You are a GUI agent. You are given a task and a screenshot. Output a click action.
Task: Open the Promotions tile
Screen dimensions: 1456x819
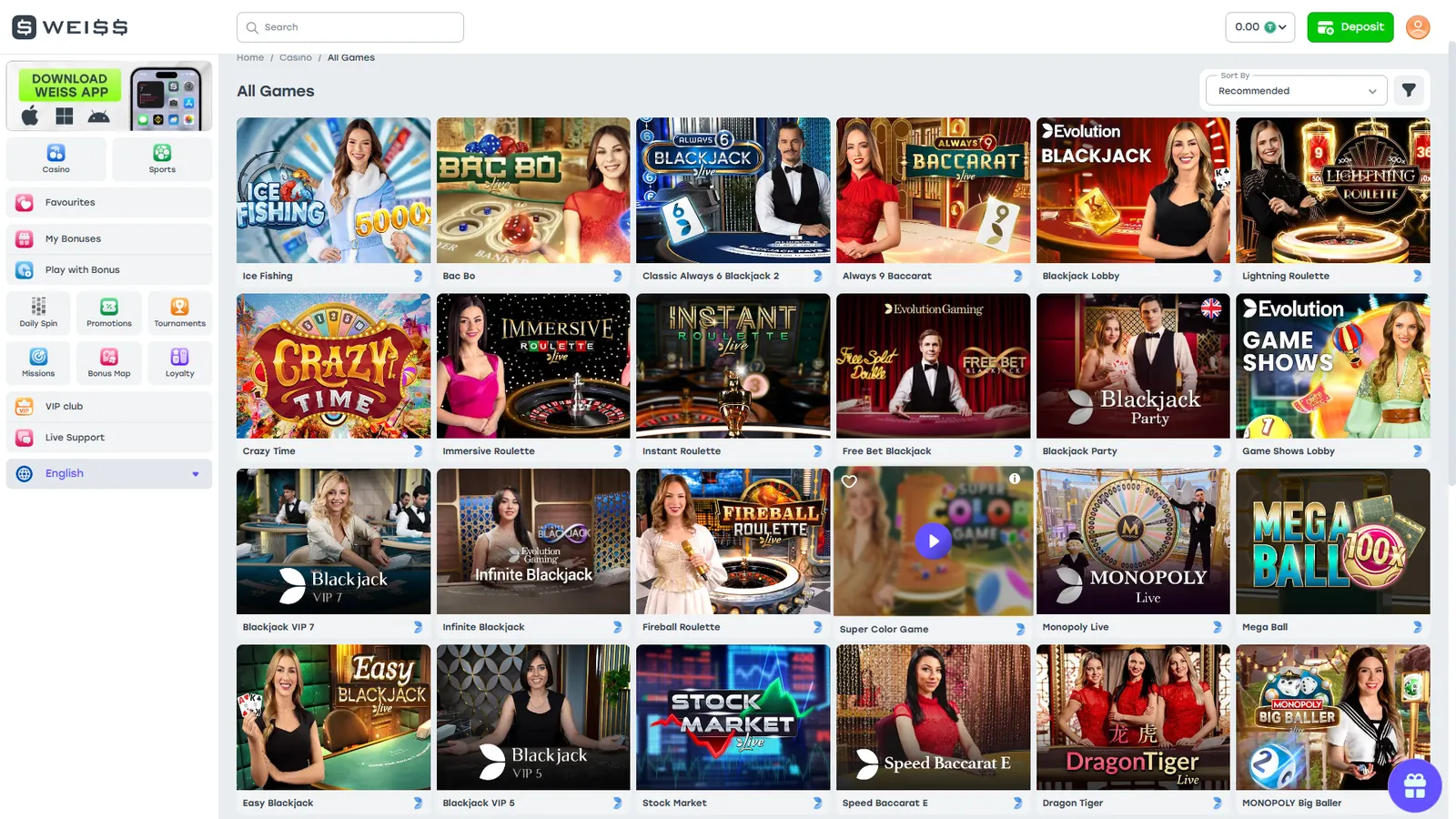pyautogui.click(x=109, y=312)
